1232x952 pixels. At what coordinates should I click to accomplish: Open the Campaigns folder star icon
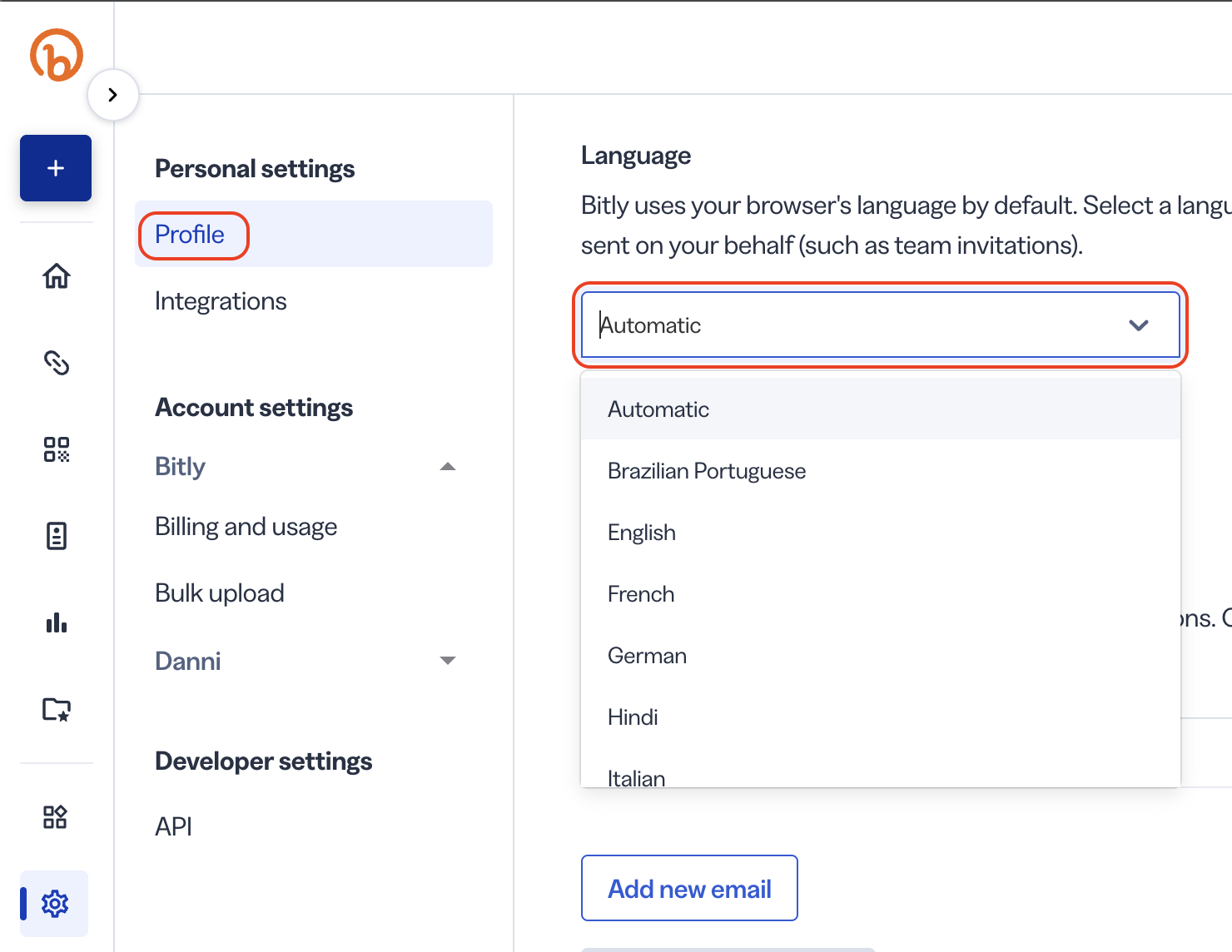(x=57, y=709)
